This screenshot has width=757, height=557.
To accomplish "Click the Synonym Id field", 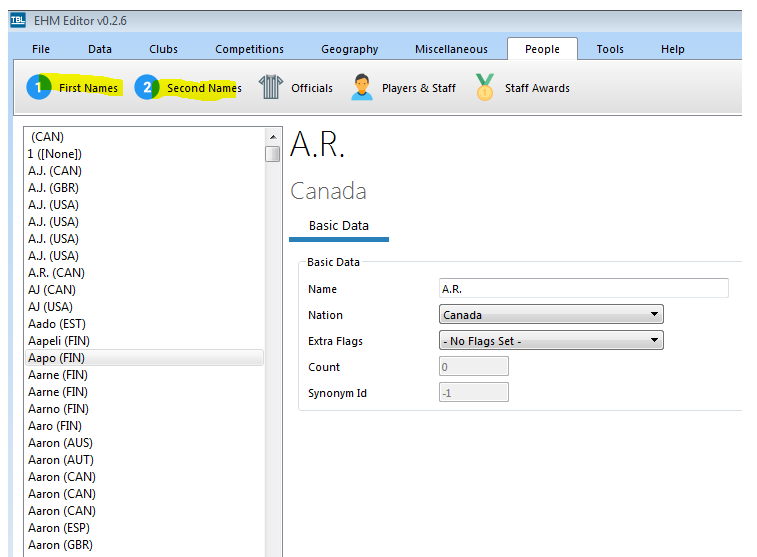I will coord(474,392).
